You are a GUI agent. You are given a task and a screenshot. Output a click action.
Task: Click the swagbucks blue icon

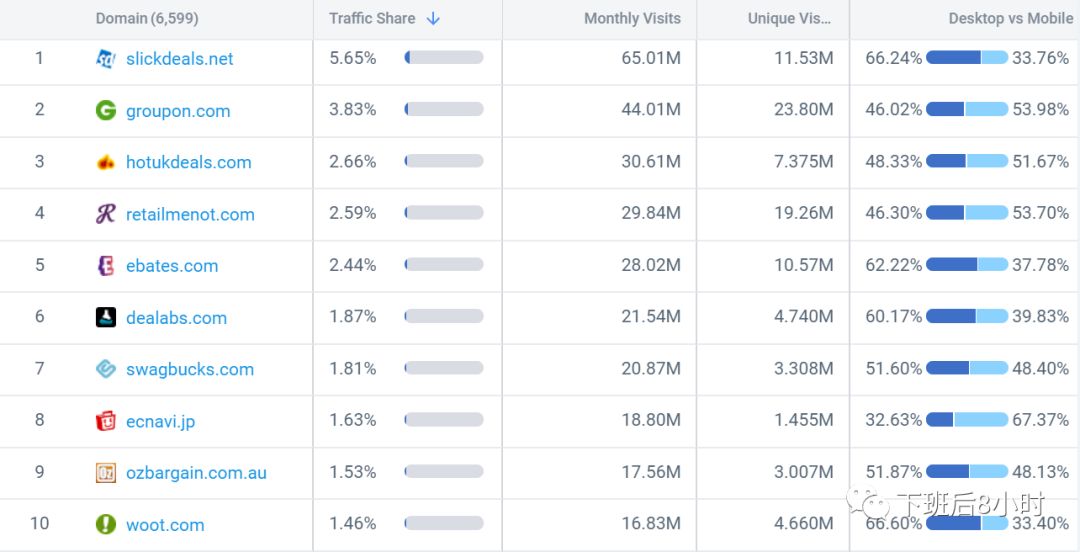point(106,369)
